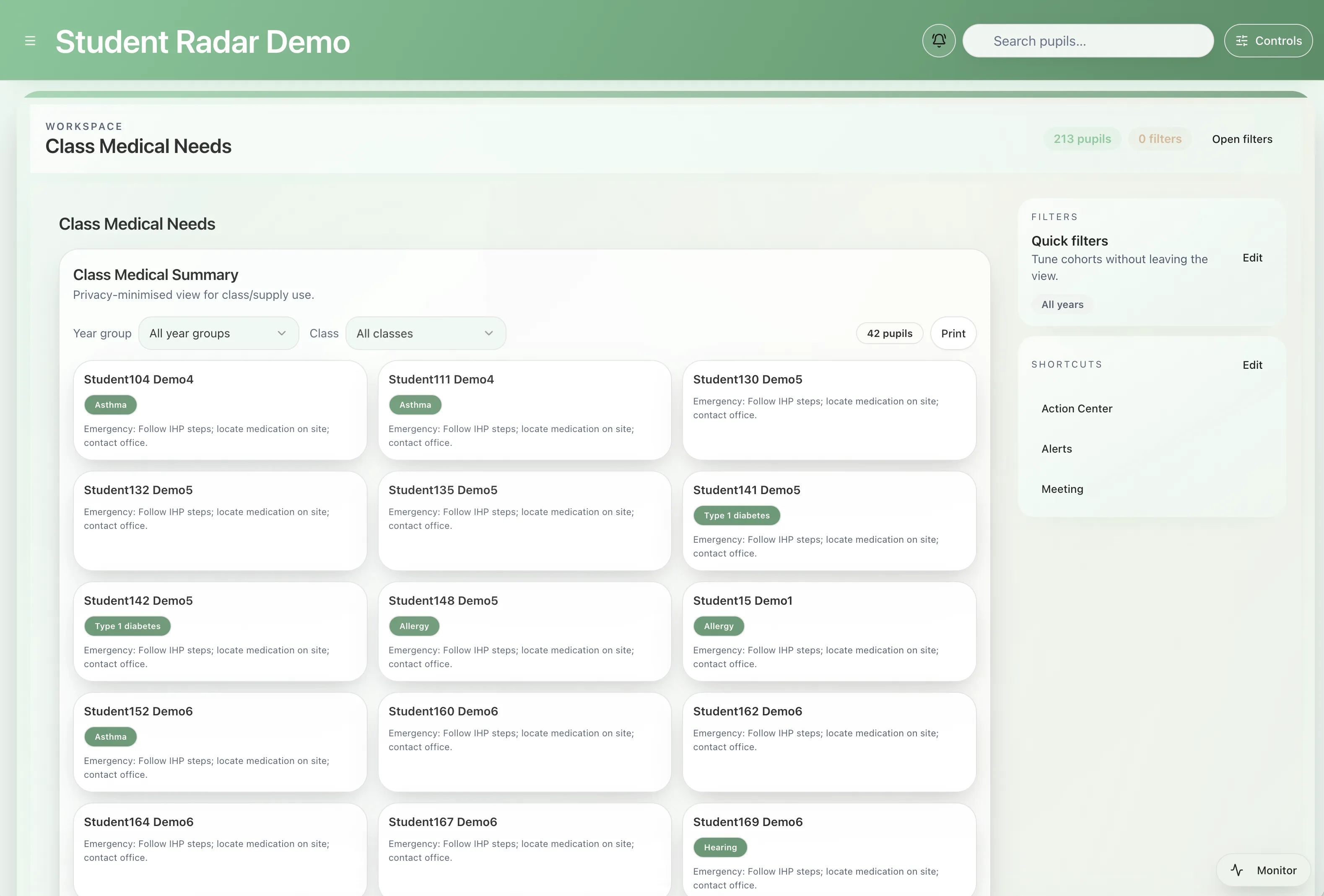Click Type 1 diabetes tag on Student141

click(736, 515)
